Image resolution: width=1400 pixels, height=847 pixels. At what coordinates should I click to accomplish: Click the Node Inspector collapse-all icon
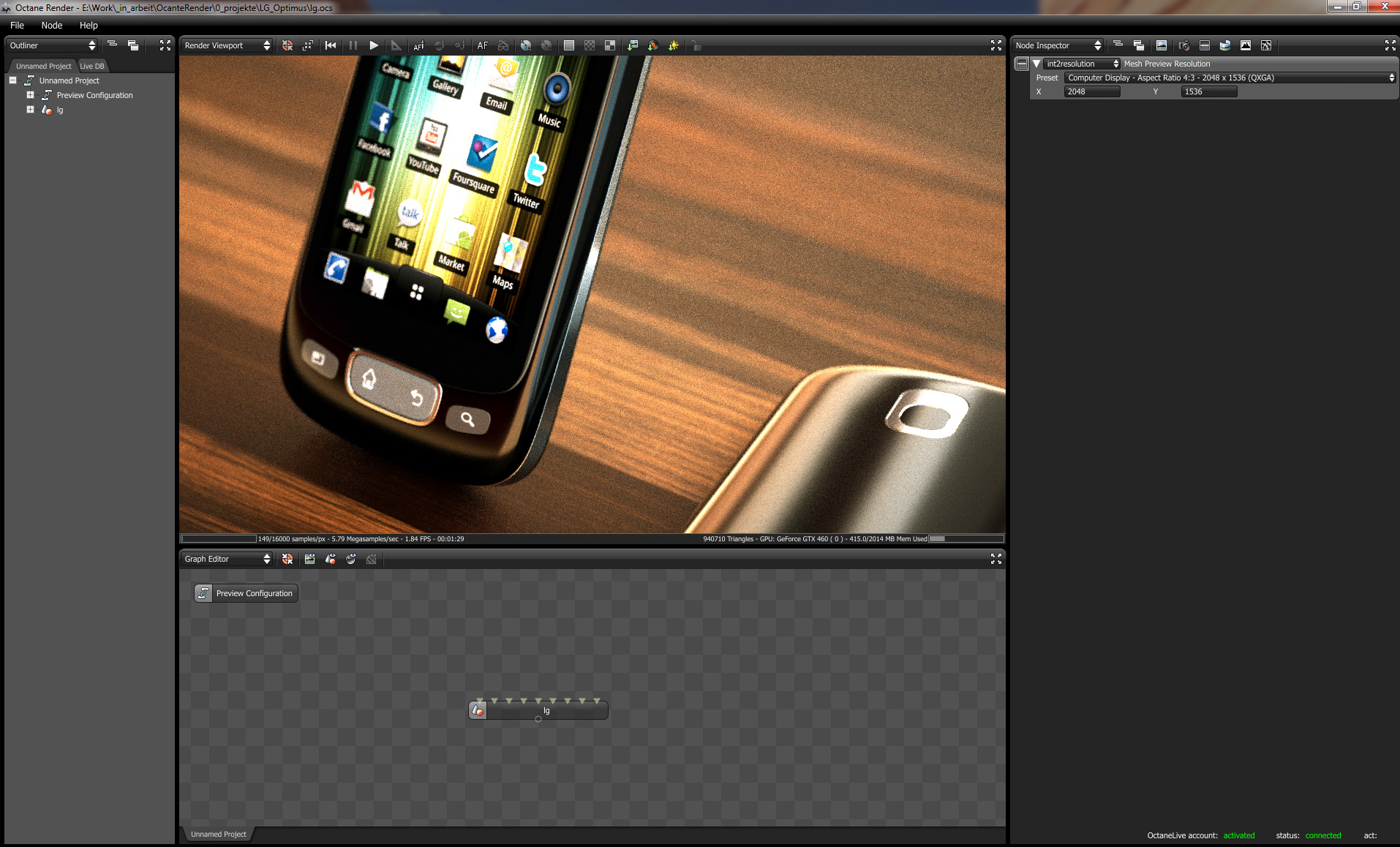click(1118, 45)
